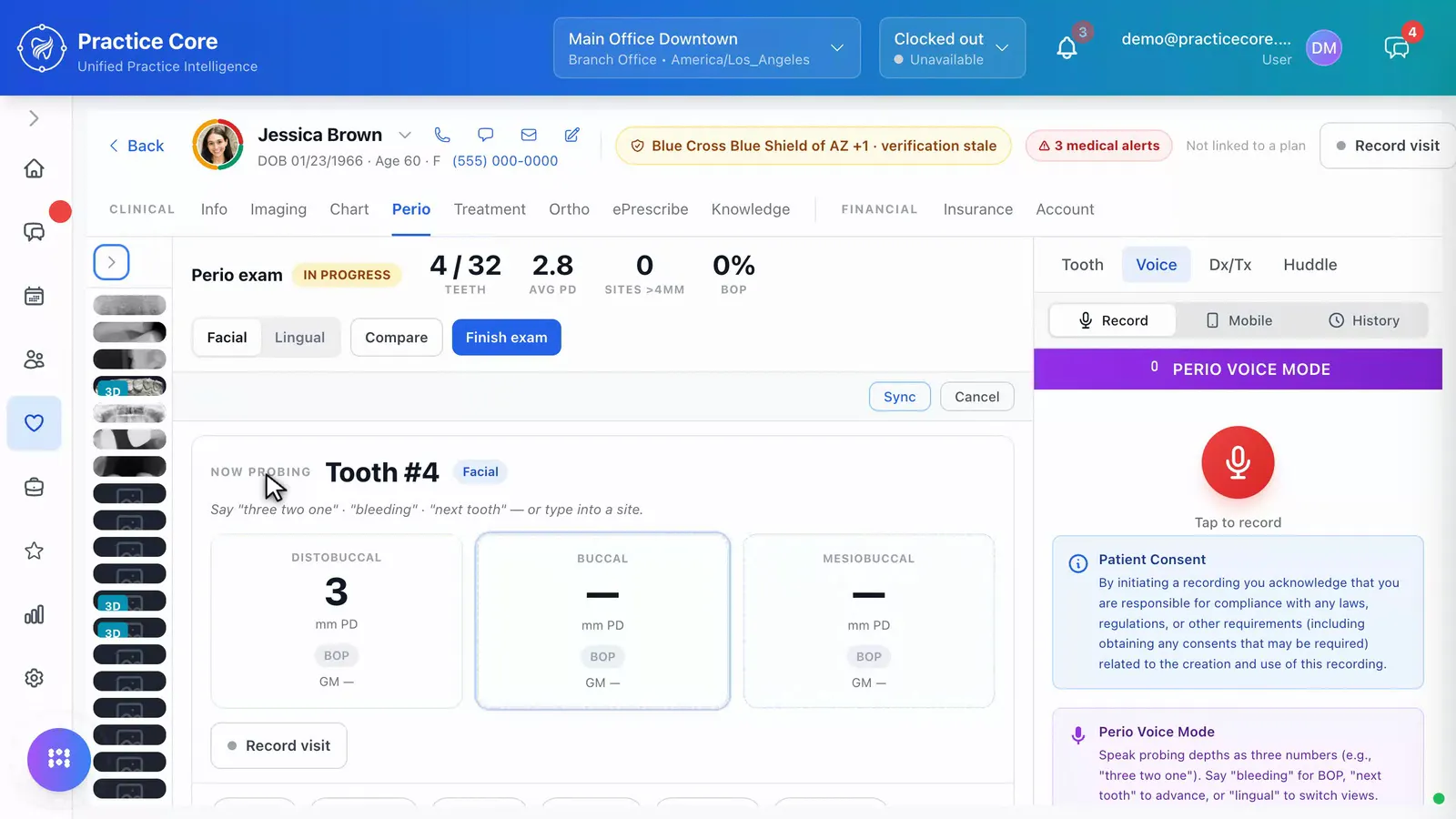1456x819 pixels.
Task: Open the star favorites sidebar icon
Action: coord(34,551)
